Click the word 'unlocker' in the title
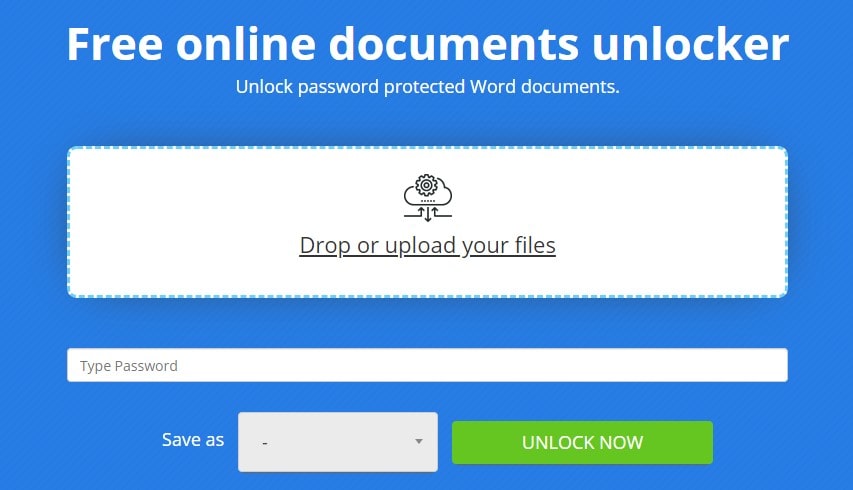The width and height of the screenshot is (853, 490). [x=690, y=44]
